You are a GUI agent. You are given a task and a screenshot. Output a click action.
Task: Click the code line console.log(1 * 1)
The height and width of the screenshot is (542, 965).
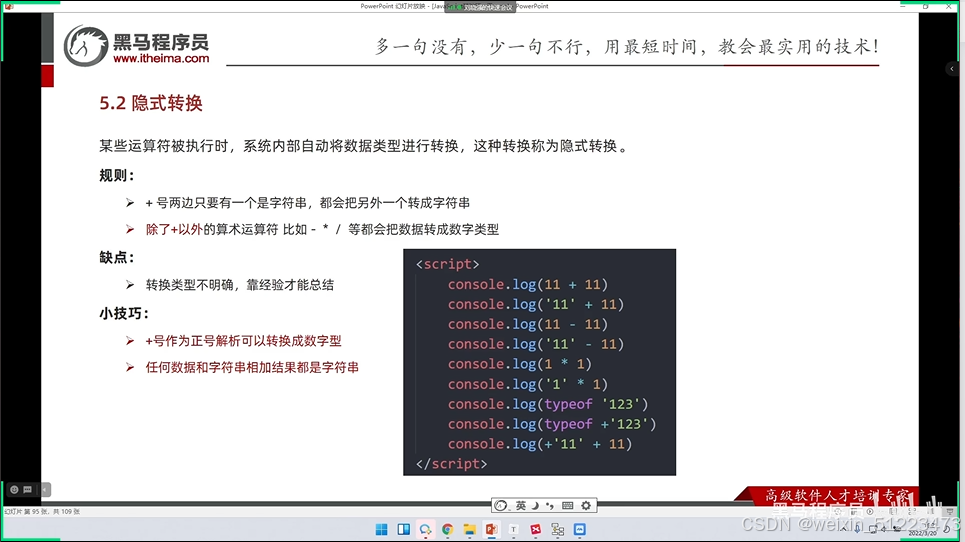(519, 364)
